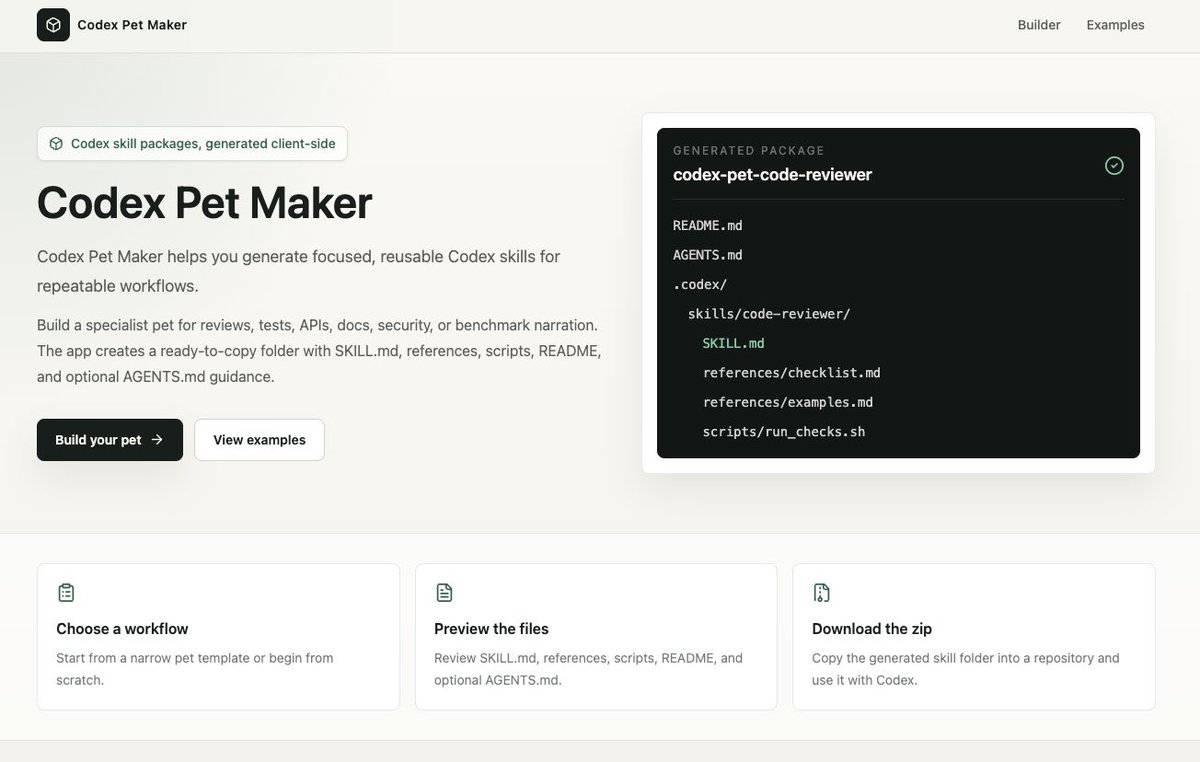
Task: Click the 'Build a specialist pet for reviews' paragraph
Action: 319,351
